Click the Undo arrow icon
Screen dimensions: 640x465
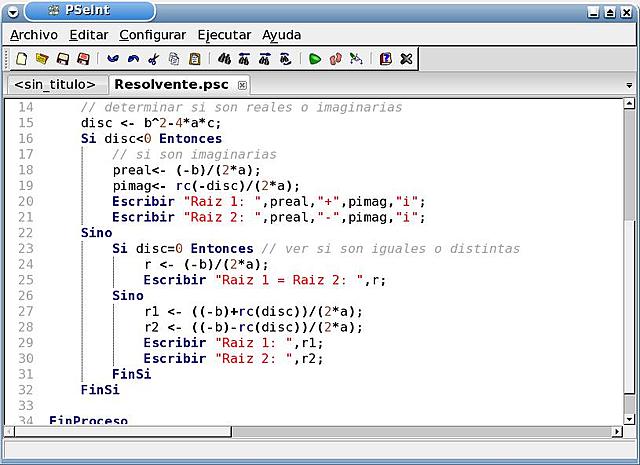[x=113, y=59]
